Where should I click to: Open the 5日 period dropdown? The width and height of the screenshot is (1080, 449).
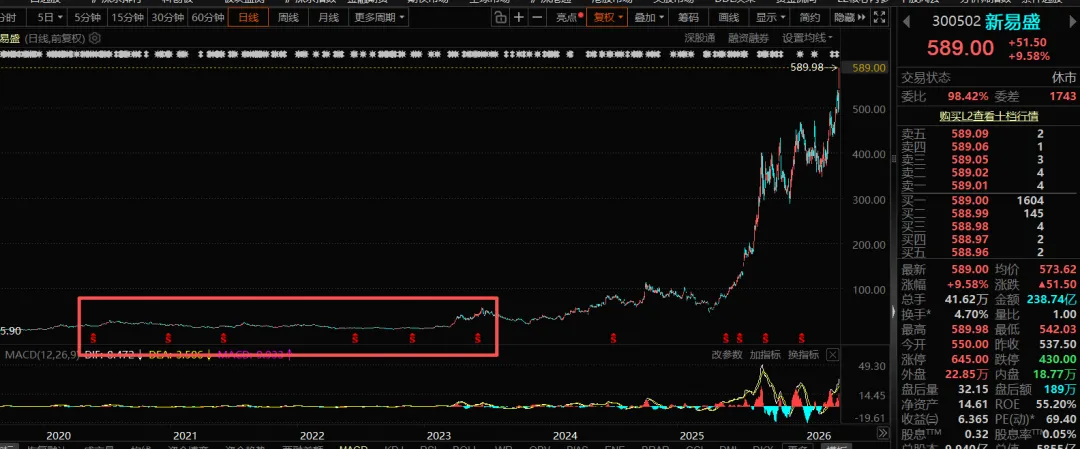coord(51,17)
